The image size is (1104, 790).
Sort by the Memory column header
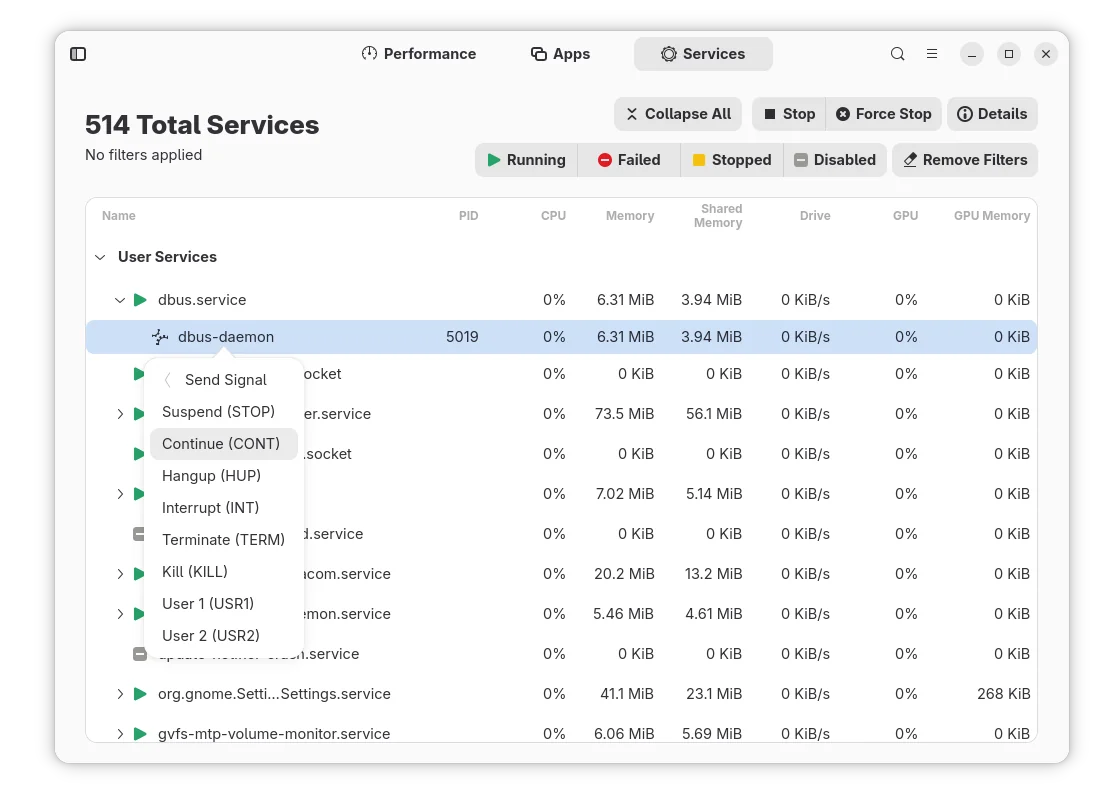pyautogui.click(x=629, y=216)
